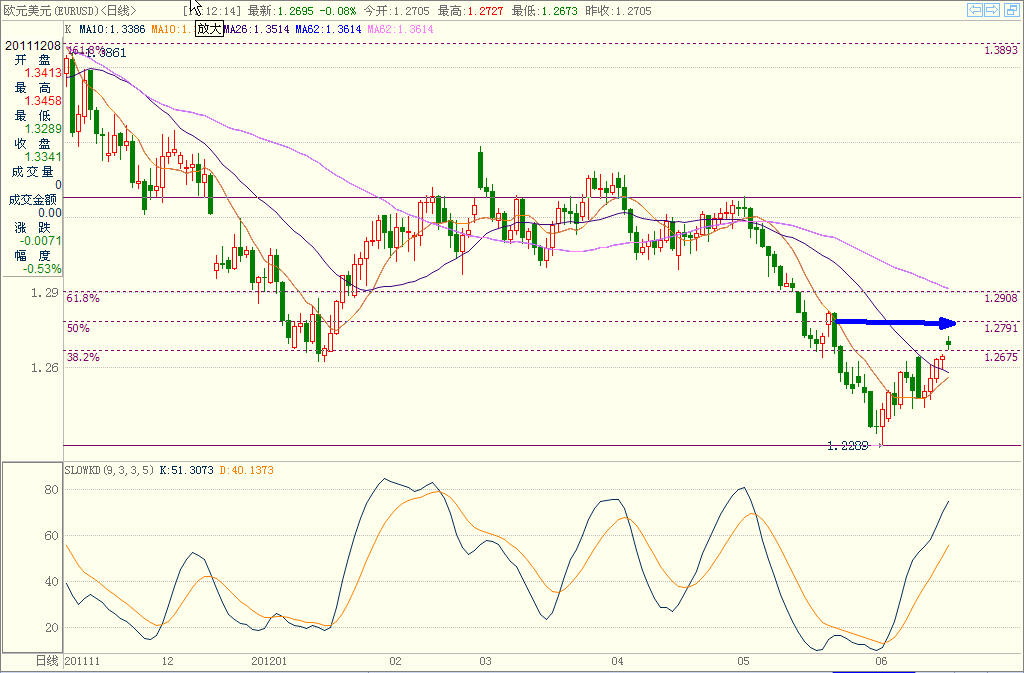Click the 日线 period label at bottom-left
This screenshot has height=673, width=1024.
pos(47,661)
